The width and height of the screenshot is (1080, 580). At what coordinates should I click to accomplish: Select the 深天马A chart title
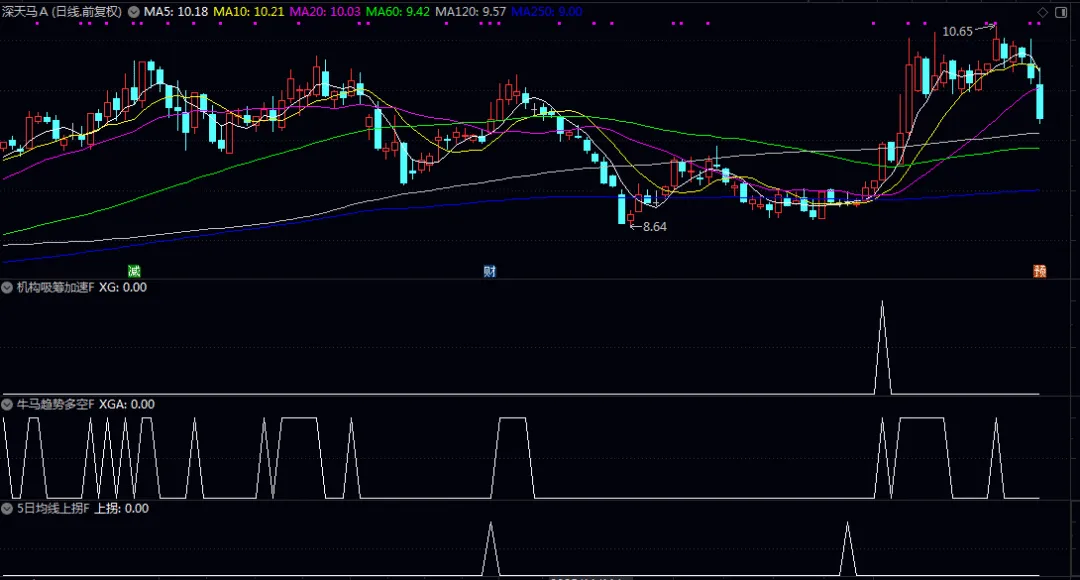pos(61,12)
